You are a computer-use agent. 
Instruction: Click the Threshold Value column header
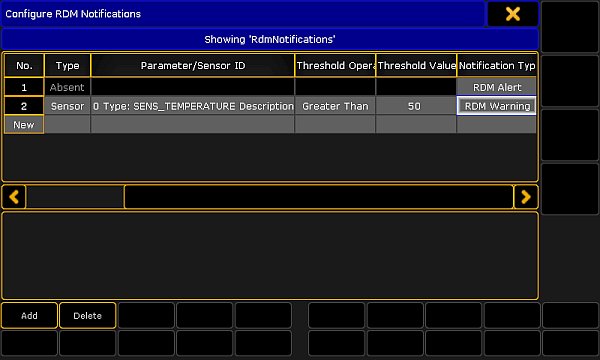[416, 65]
